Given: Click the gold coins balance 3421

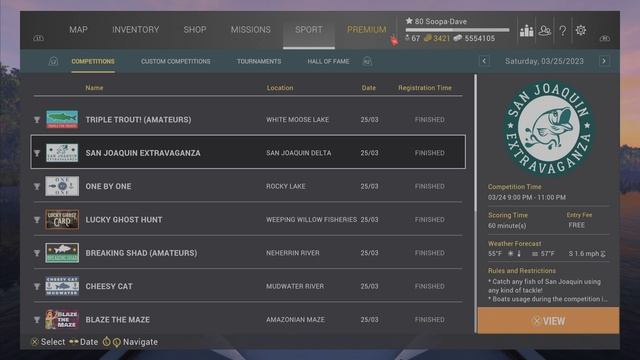Looking at the screenshot, I should tap(437, 38).
